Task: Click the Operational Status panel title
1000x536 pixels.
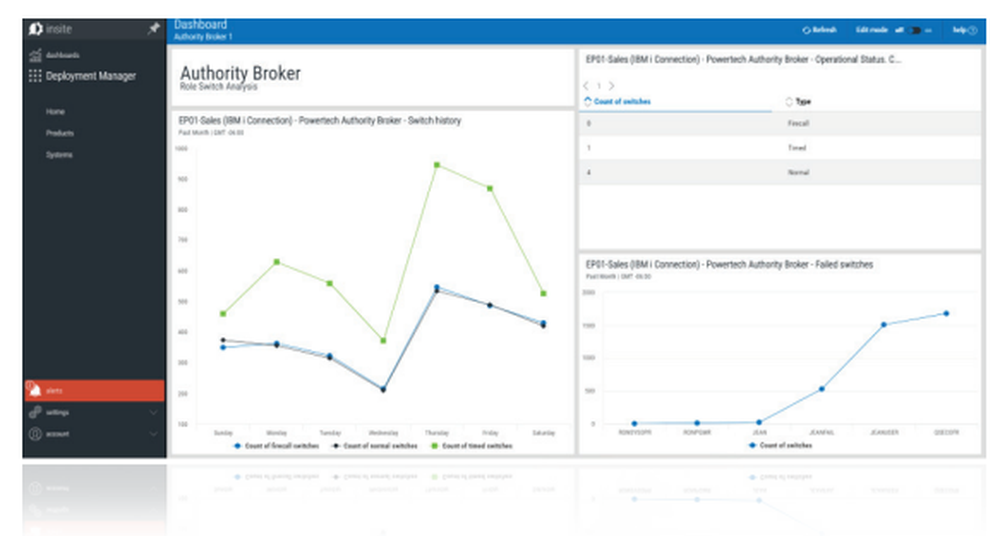Action: (743, 59)
